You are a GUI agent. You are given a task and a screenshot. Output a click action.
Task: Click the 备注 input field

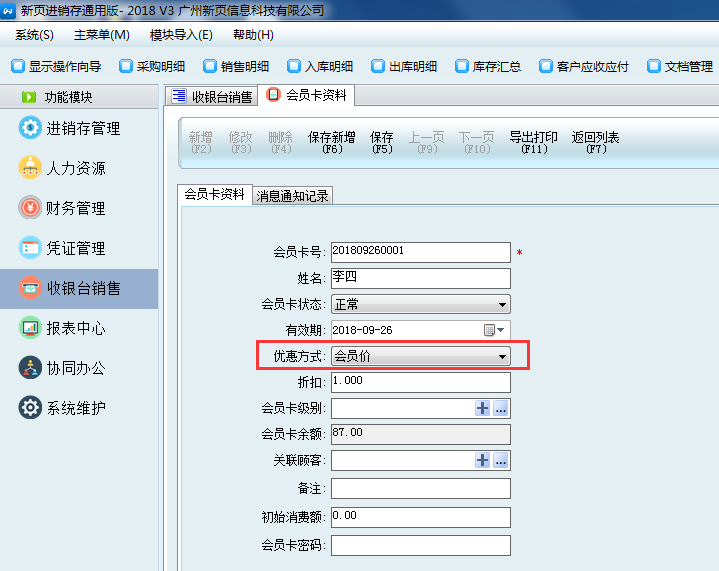[420, 488]
